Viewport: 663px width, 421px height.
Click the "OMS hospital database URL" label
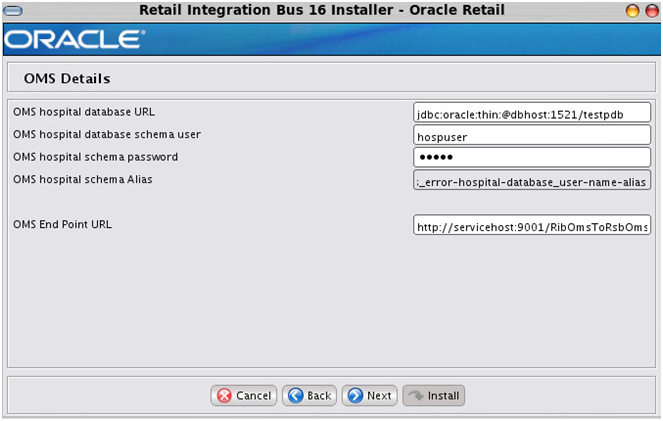(84, 112)
